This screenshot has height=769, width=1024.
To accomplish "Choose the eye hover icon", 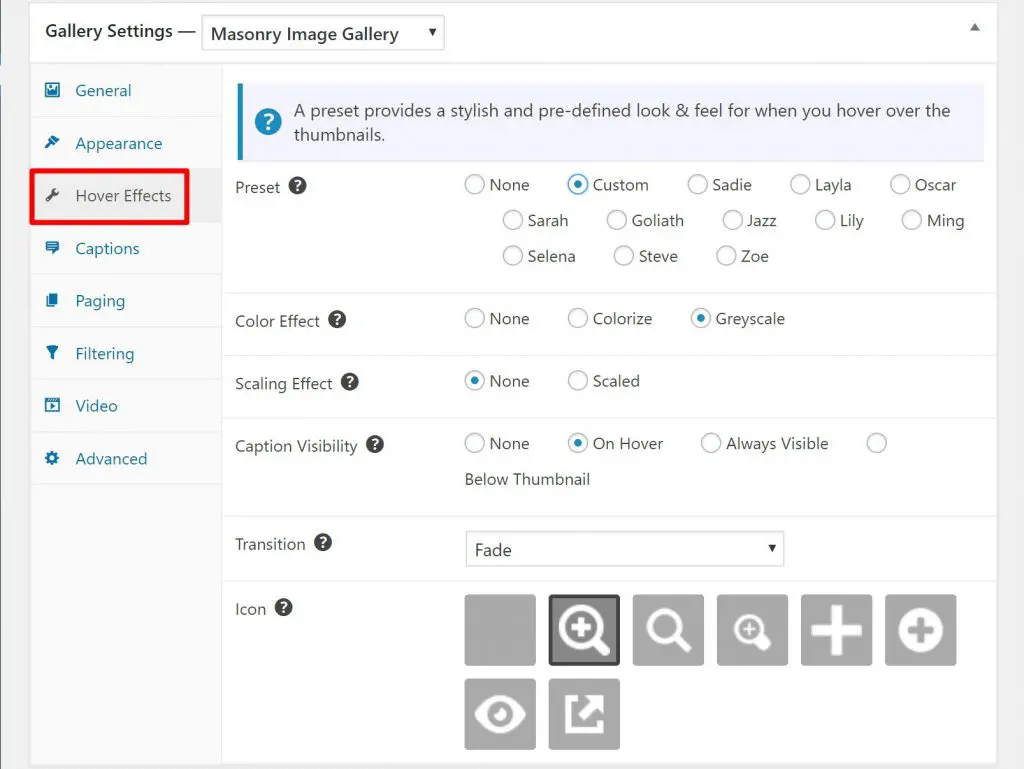I will click(x=500, y=714).
